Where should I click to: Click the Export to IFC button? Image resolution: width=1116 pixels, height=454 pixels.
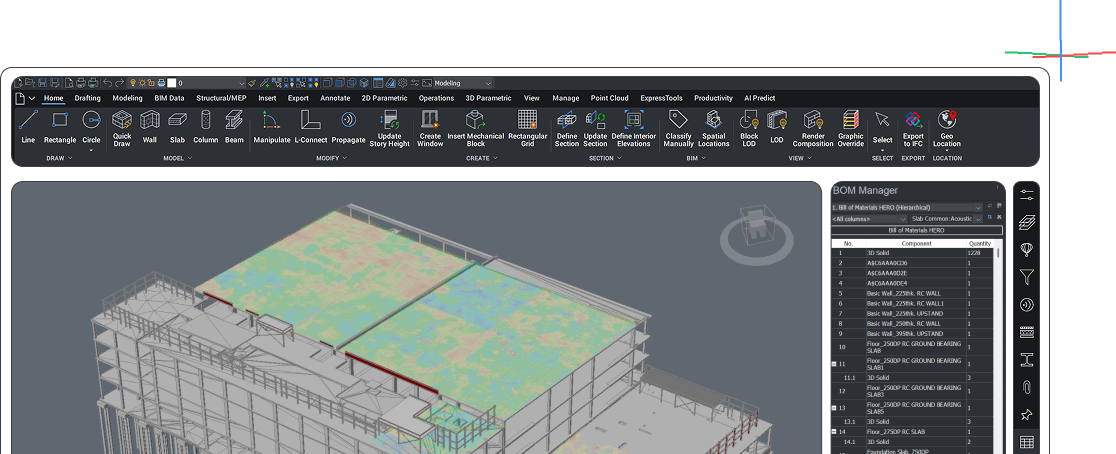913,129
